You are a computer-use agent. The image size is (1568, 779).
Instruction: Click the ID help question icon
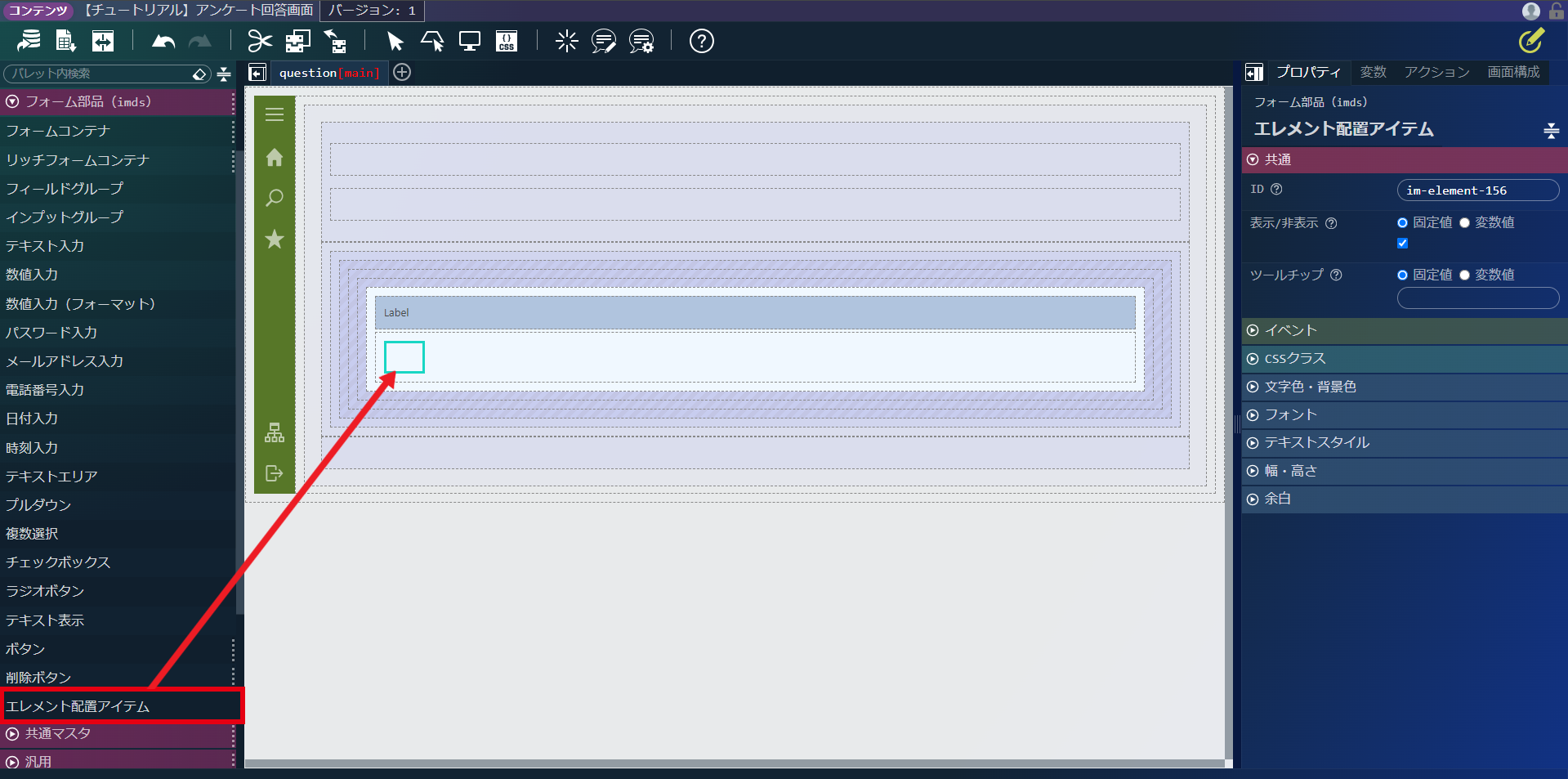1276,189
